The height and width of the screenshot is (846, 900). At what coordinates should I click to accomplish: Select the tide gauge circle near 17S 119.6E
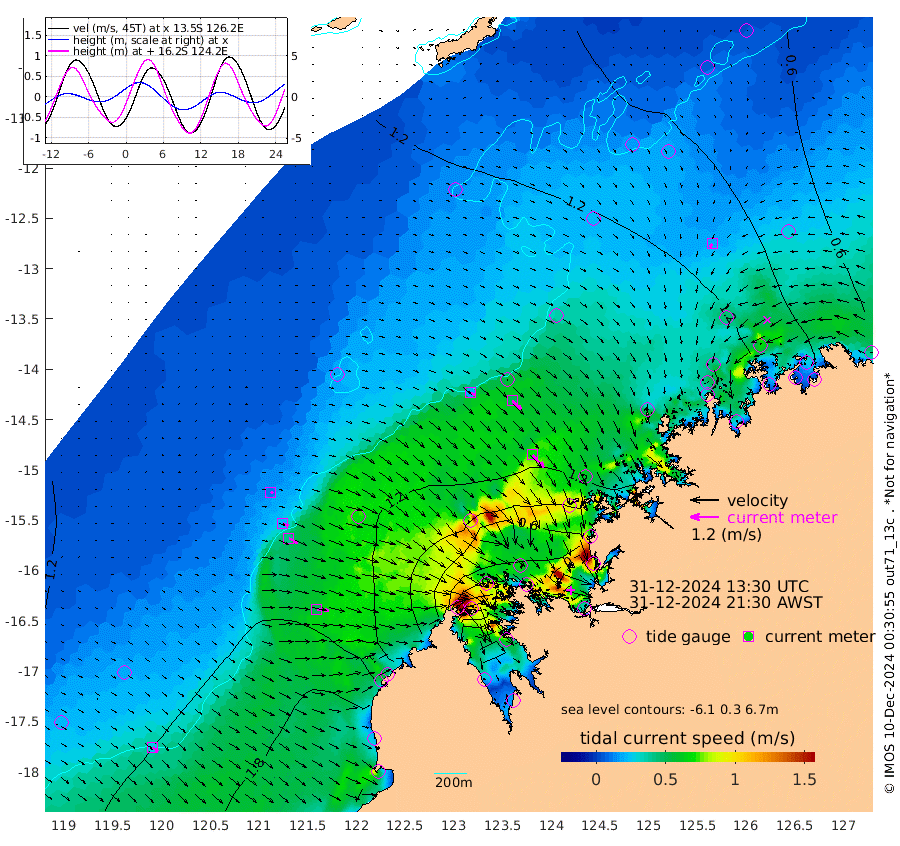click(124, 672)
